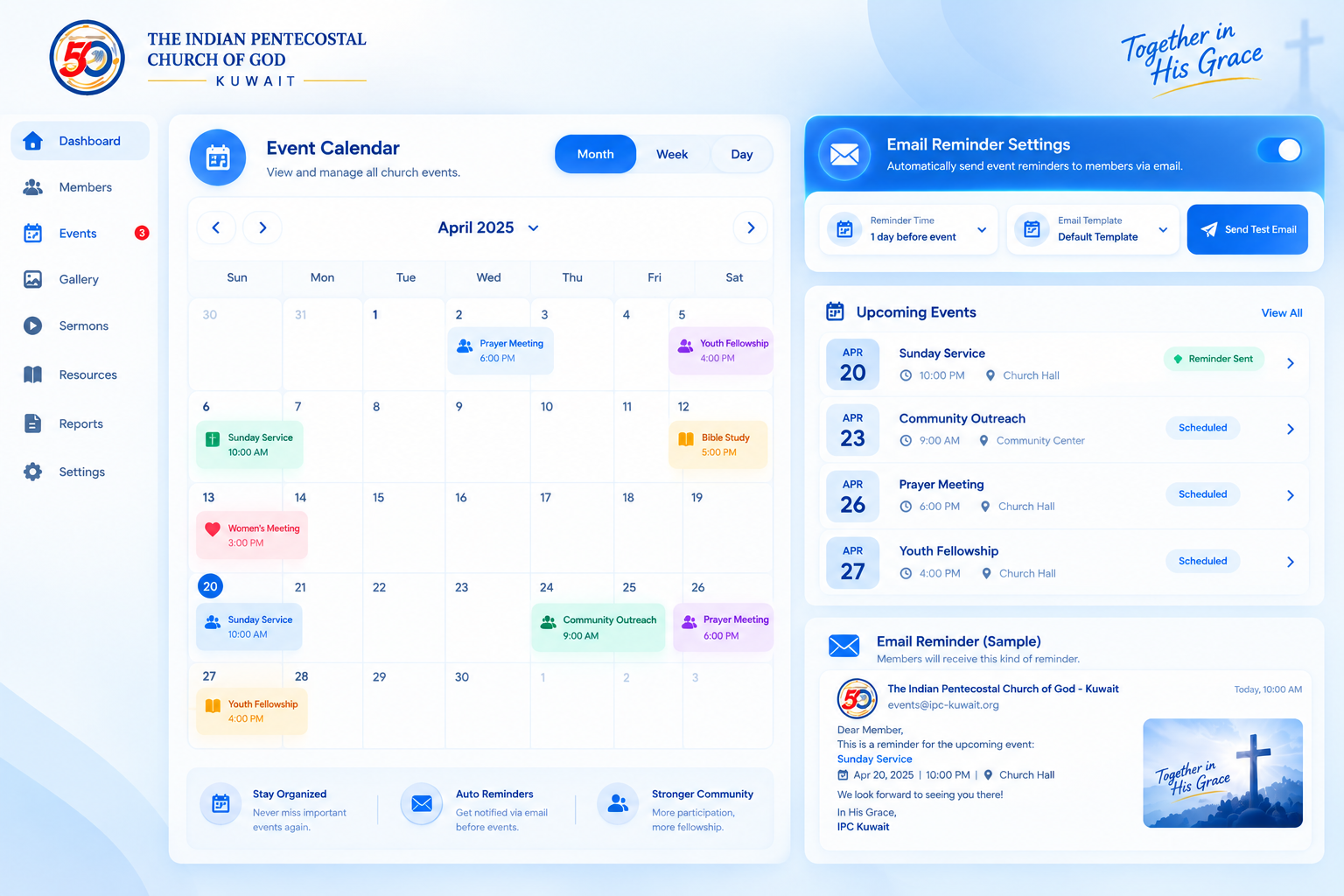Open Youth Fellowship event on April 5
Screen dimensions: 1344x896
(721, 351)
